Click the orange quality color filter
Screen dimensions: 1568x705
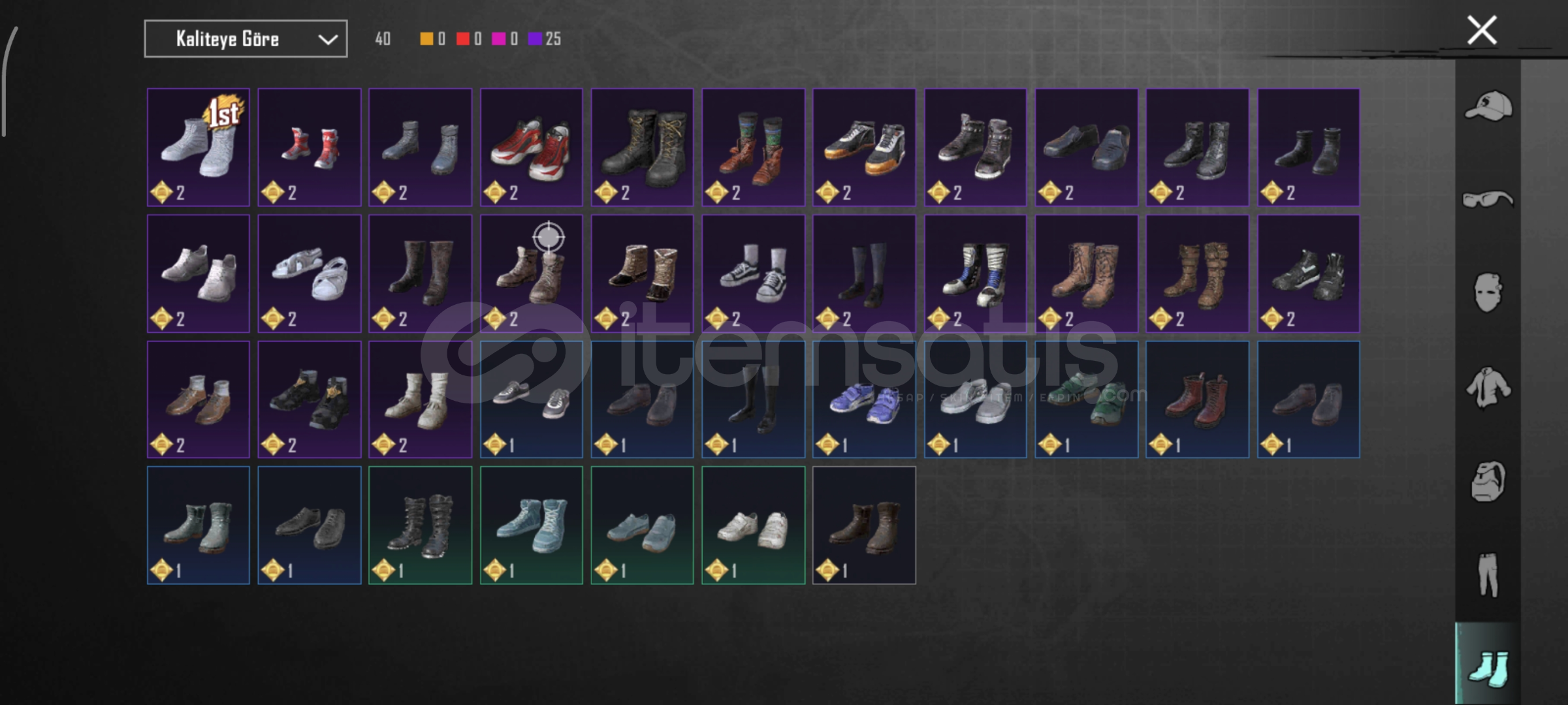(432, 39)
